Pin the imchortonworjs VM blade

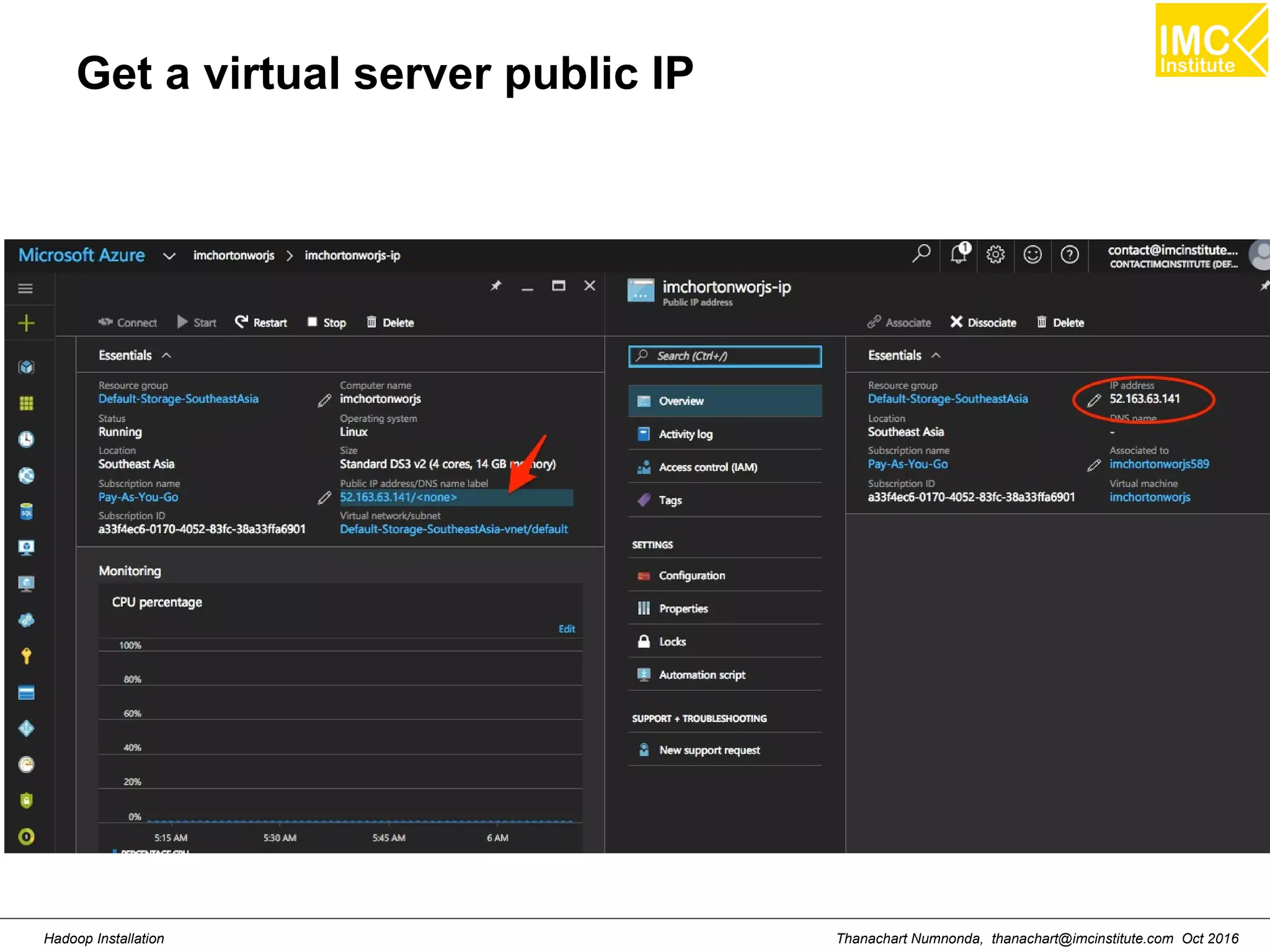495,286
